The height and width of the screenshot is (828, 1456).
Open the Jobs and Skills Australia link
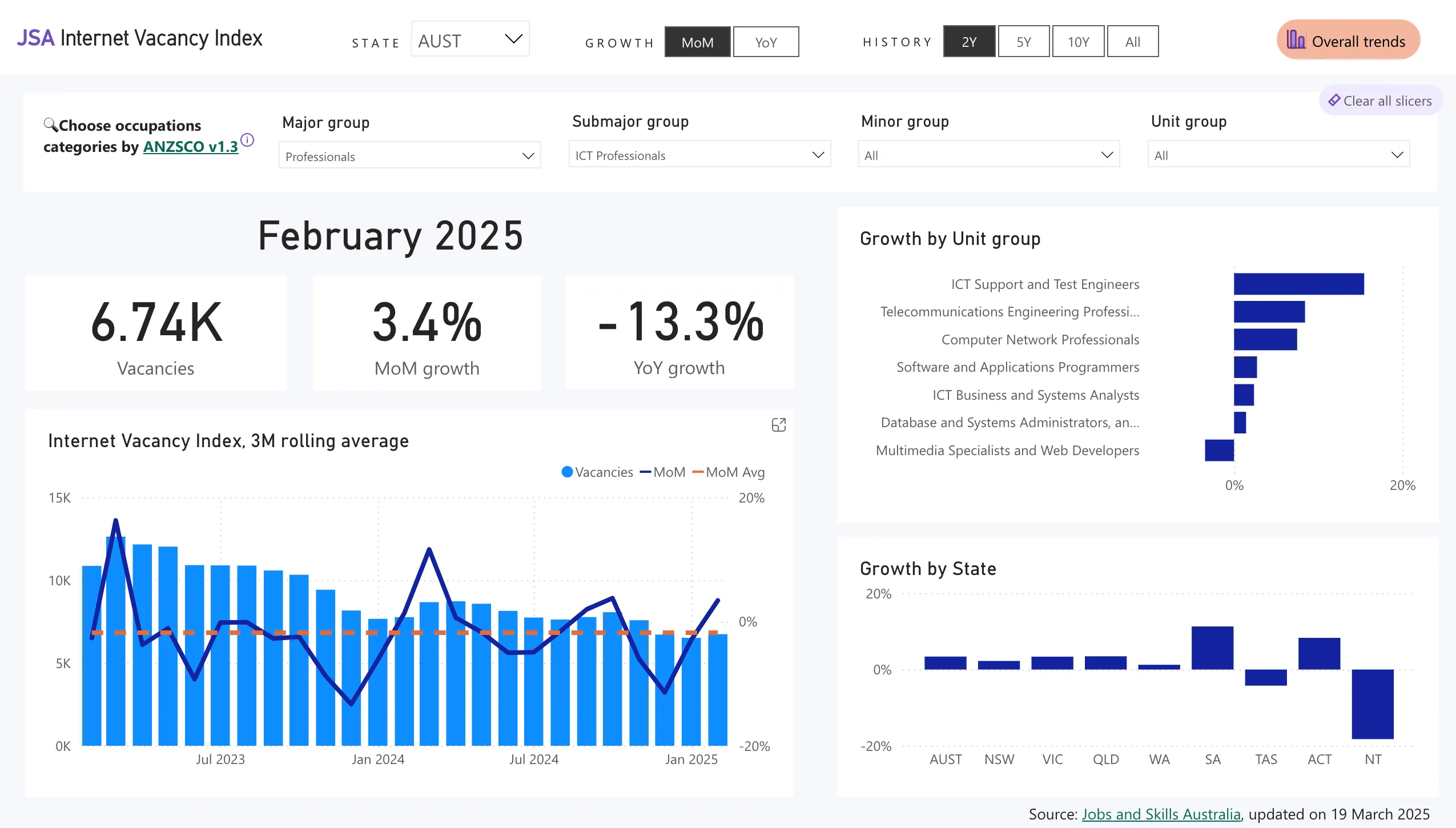click(x=1161, y=814)
